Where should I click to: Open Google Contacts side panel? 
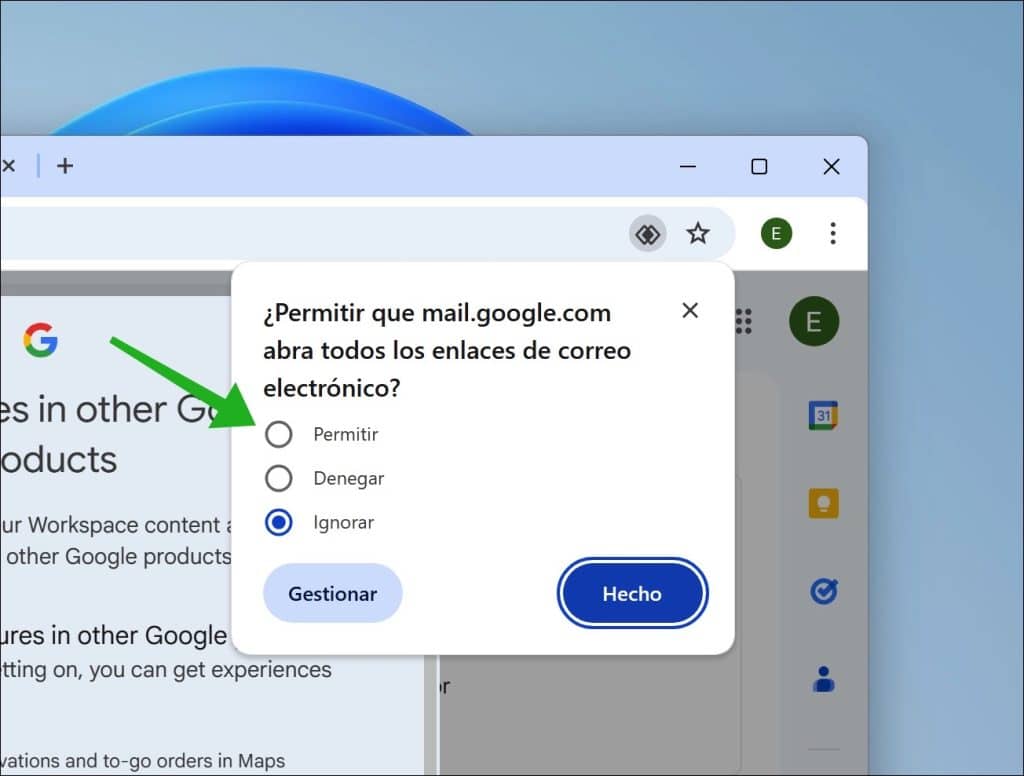pos(824,679)
